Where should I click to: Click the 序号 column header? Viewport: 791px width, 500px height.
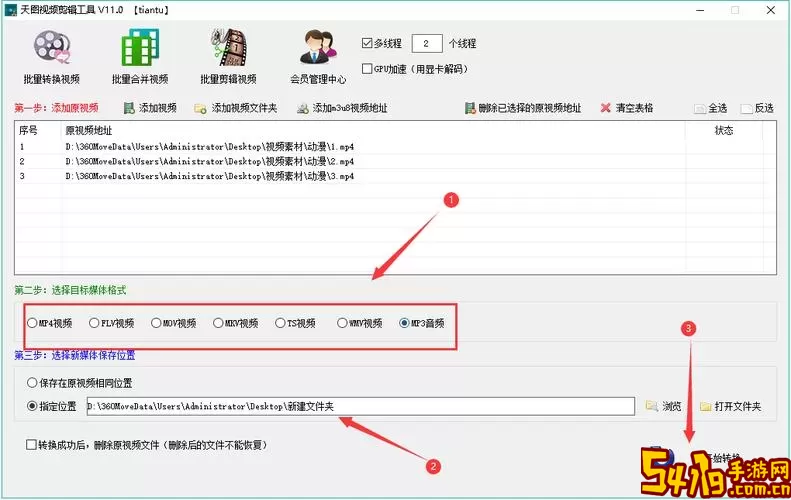[x=38, y=131]
